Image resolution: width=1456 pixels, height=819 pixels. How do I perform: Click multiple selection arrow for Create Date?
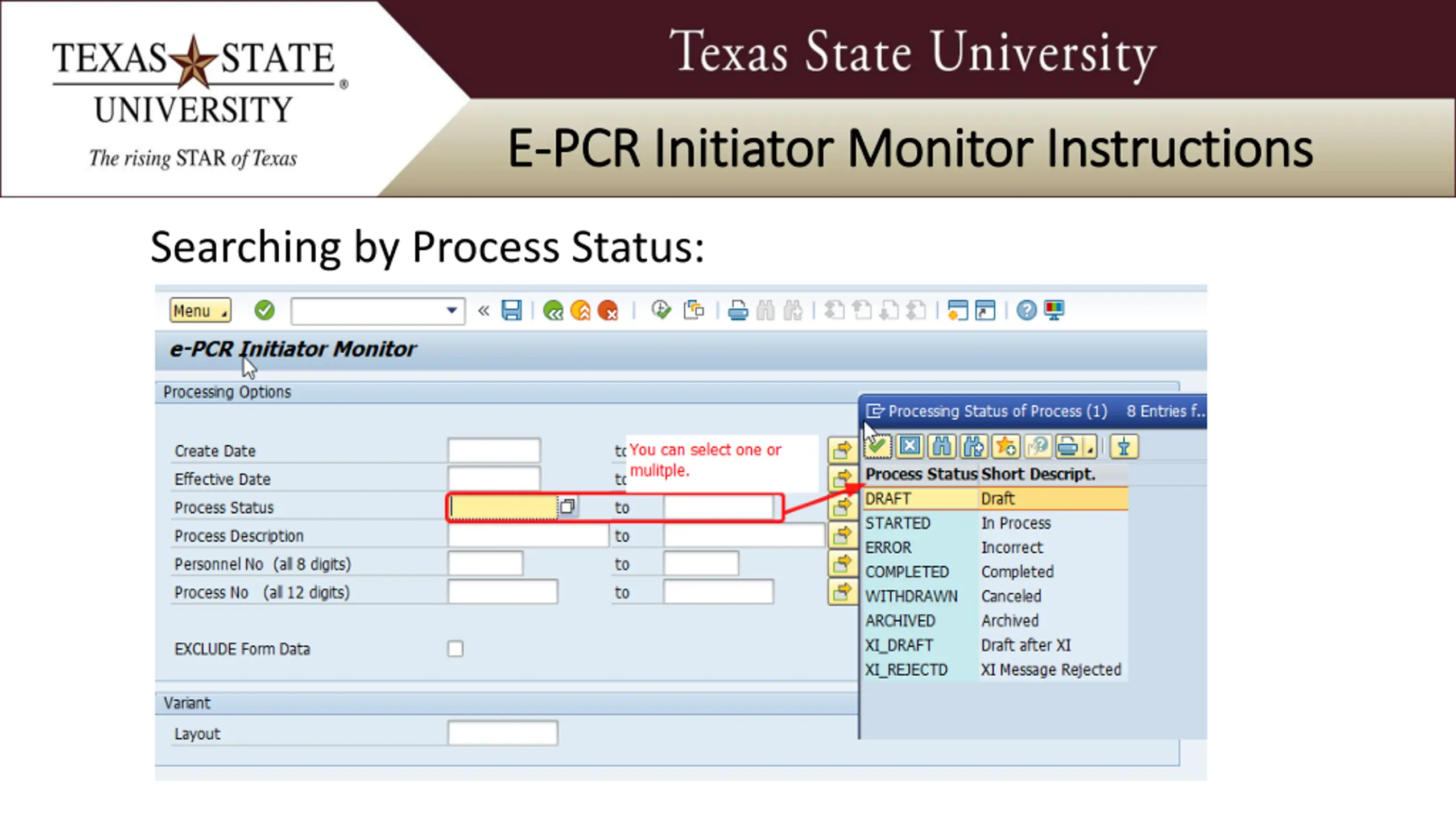[842, 449]
